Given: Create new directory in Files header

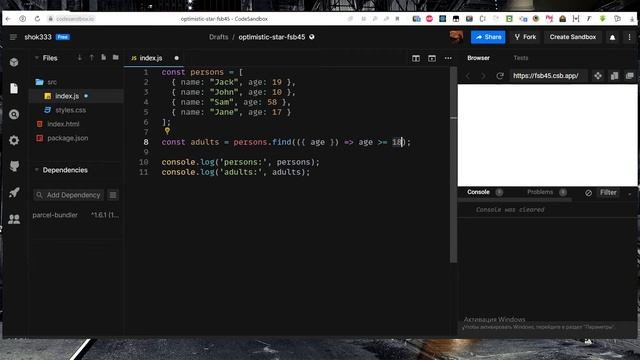Looking at the screenshot, I should (x=116, y=58).
